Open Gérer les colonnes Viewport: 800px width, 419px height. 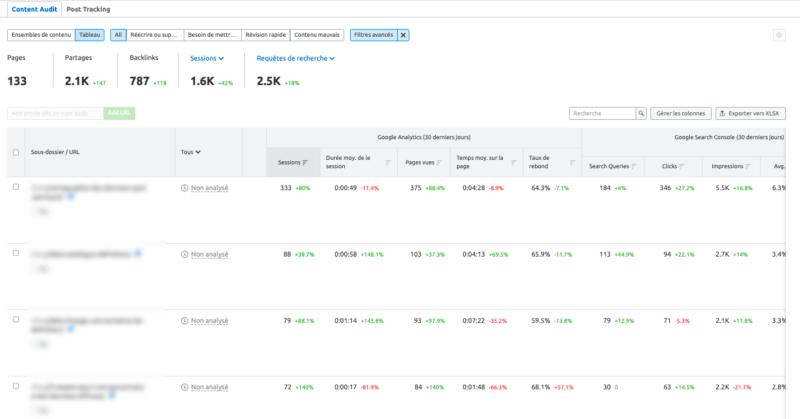click(x=681, y=113)
